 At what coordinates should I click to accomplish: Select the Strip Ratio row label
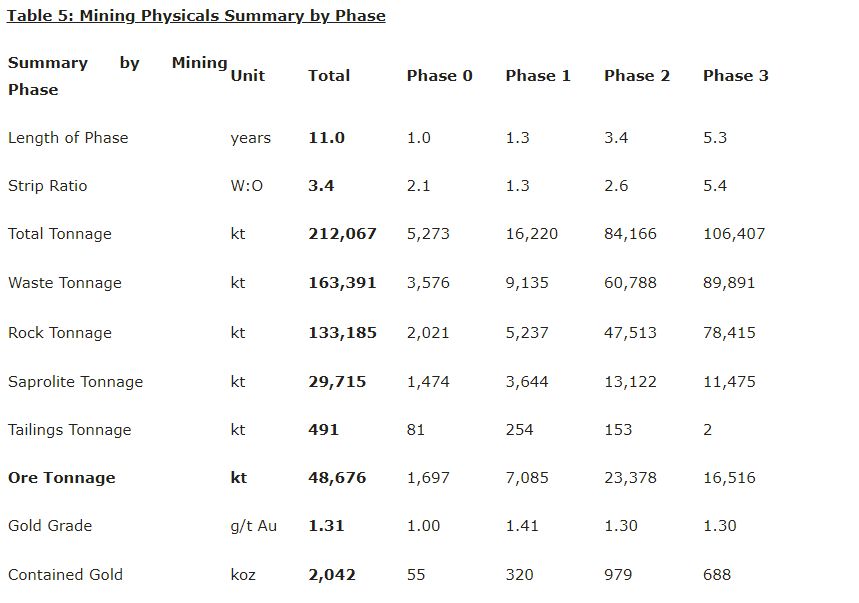coord(48,186)
